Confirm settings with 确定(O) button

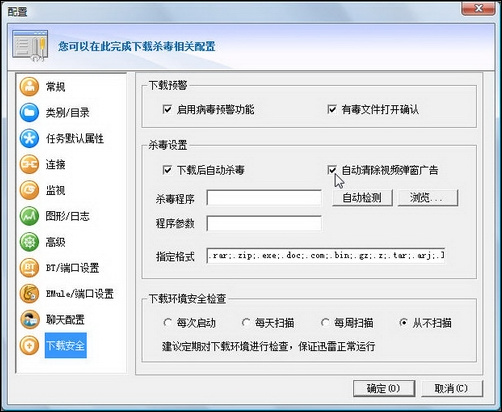384,388
